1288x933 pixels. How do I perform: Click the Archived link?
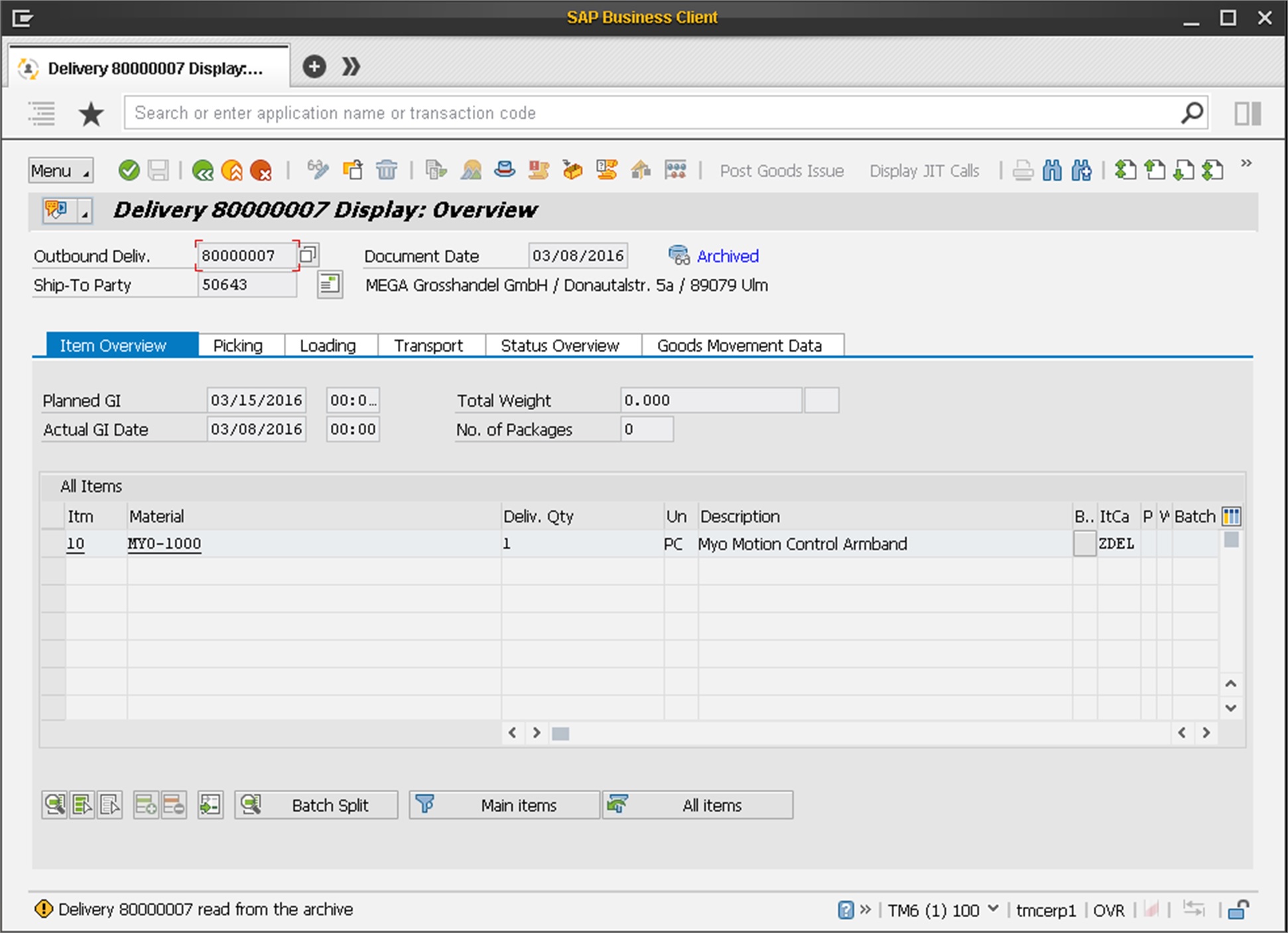pos(728,255)
